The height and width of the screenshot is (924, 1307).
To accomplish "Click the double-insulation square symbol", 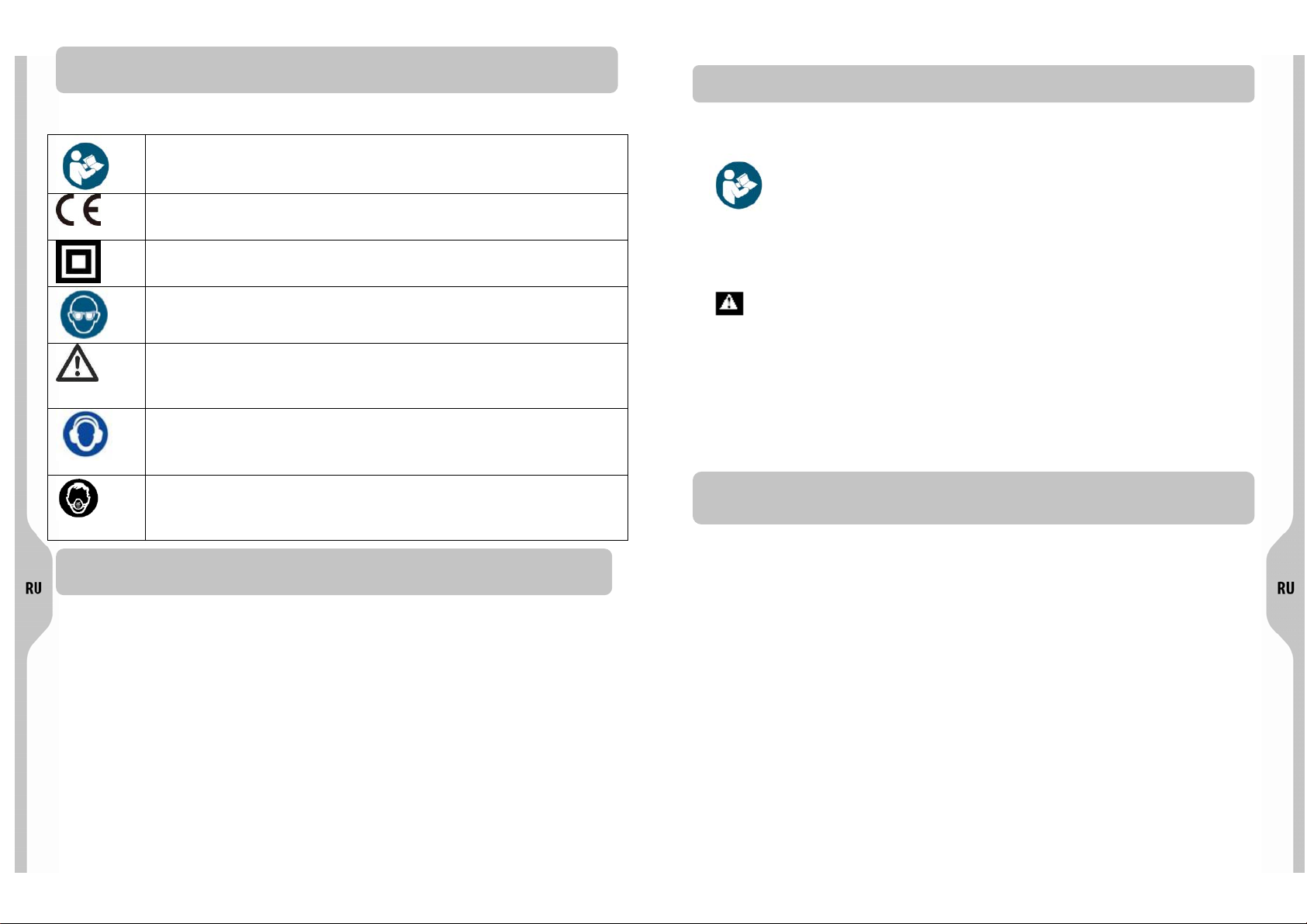I will coord(78,261).
